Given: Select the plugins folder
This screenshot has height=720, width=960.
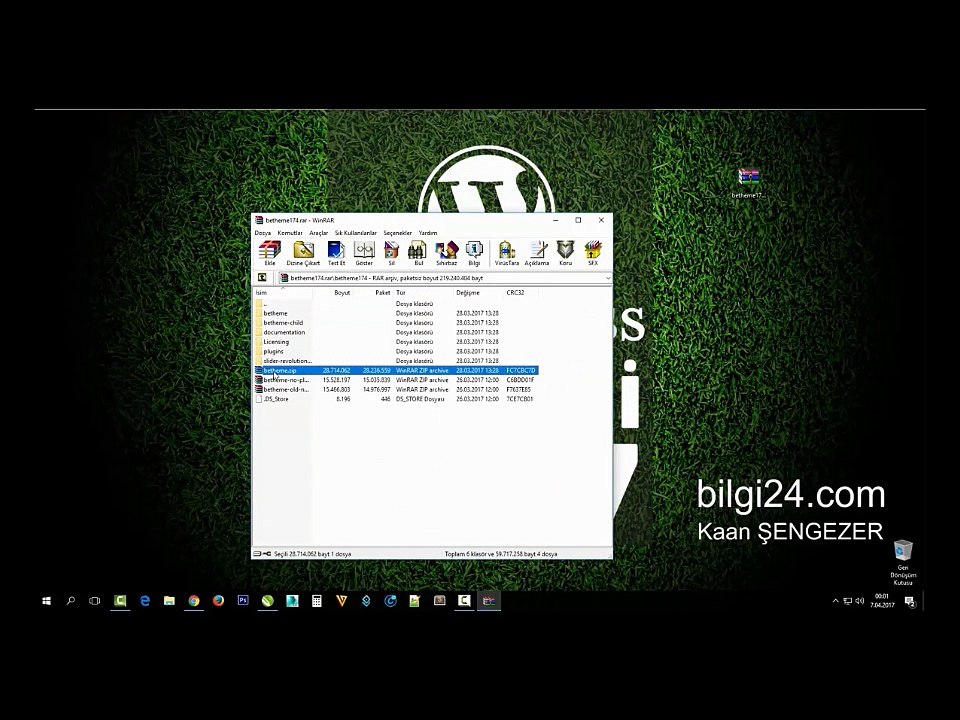Looking at the screenshot, I should tap(396, 351).
